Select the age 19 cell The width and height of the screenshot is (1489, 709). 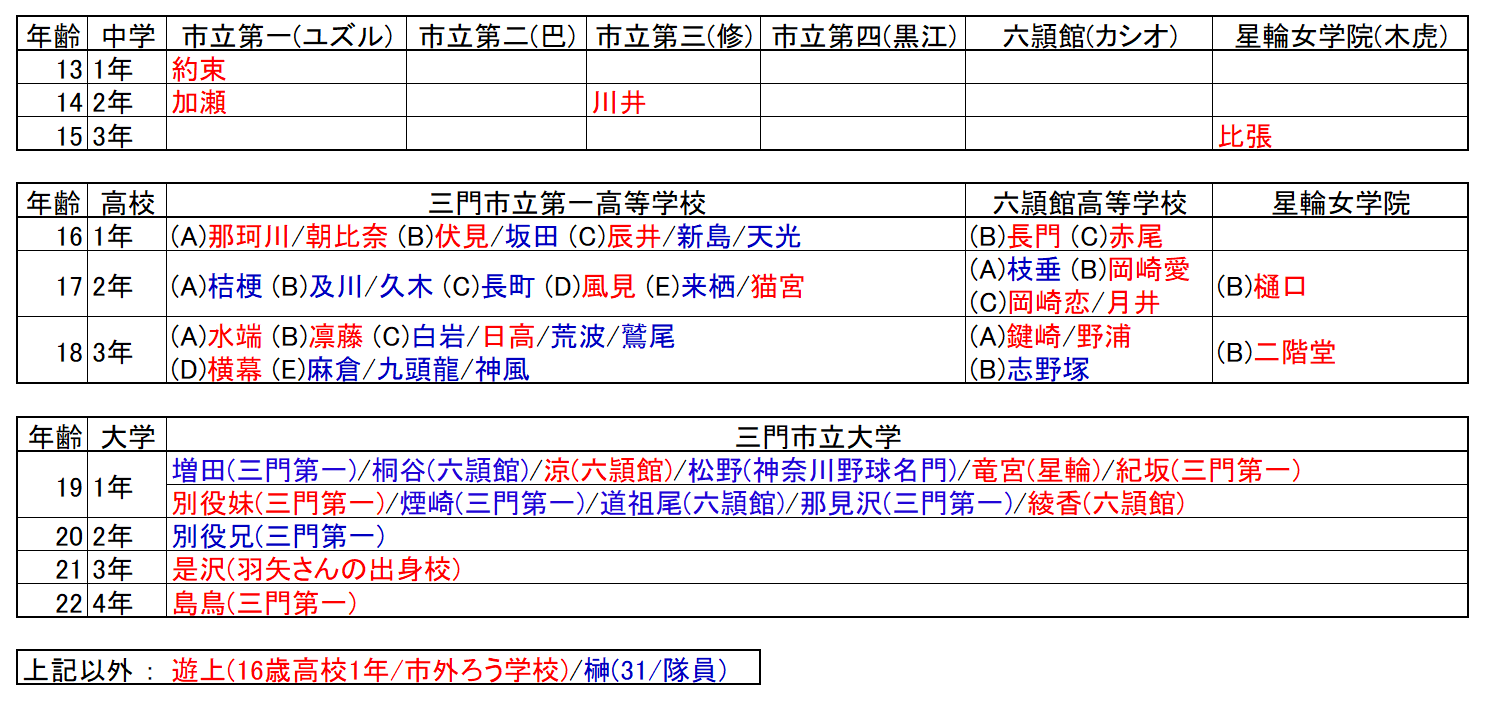pyautogui.click(x=52, y=485)
